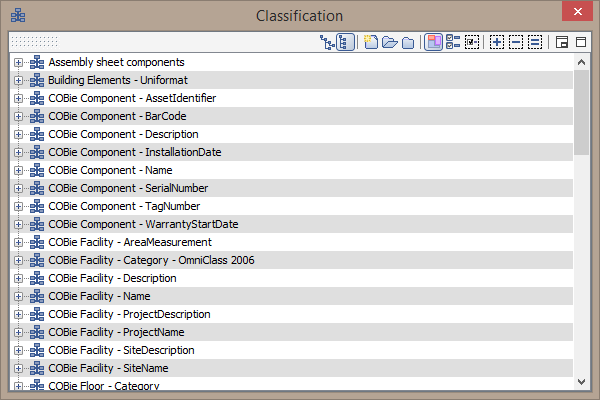Click the expand all plus icon
Viewport: 600px width, 400px height.
[497, 42]
